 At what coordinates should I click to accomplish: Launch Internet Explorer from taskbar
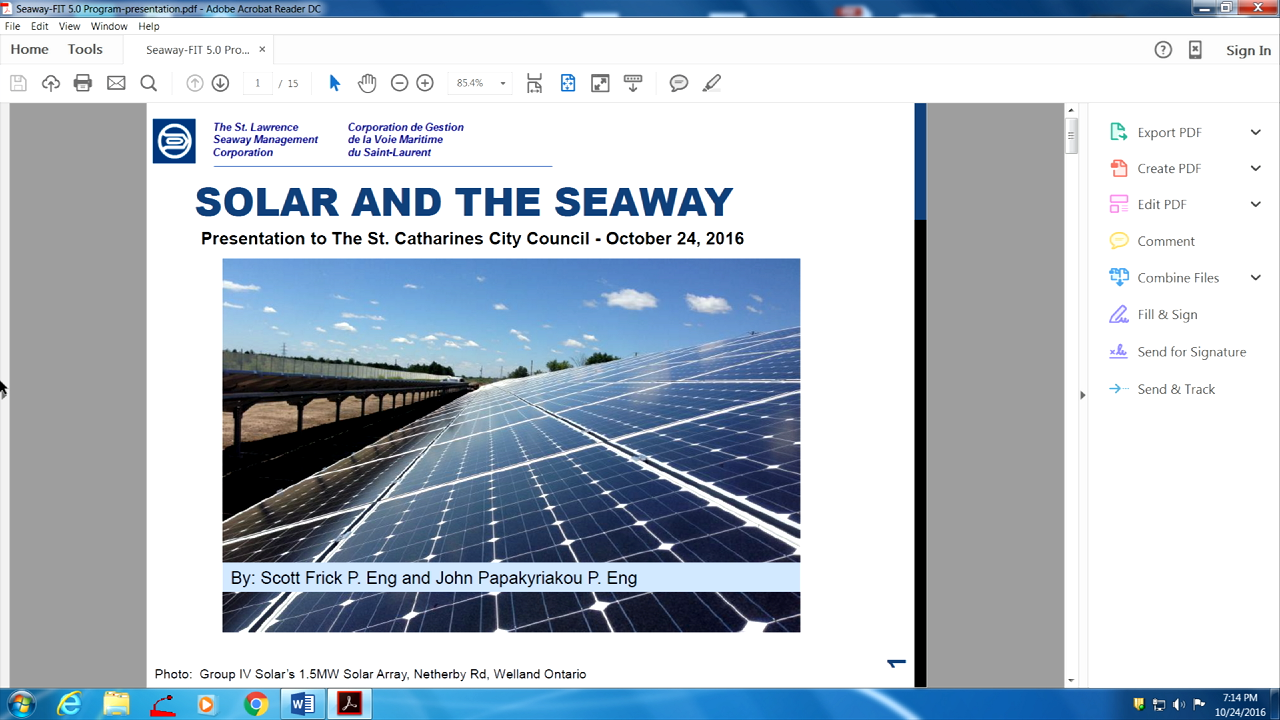click(69, 704)
